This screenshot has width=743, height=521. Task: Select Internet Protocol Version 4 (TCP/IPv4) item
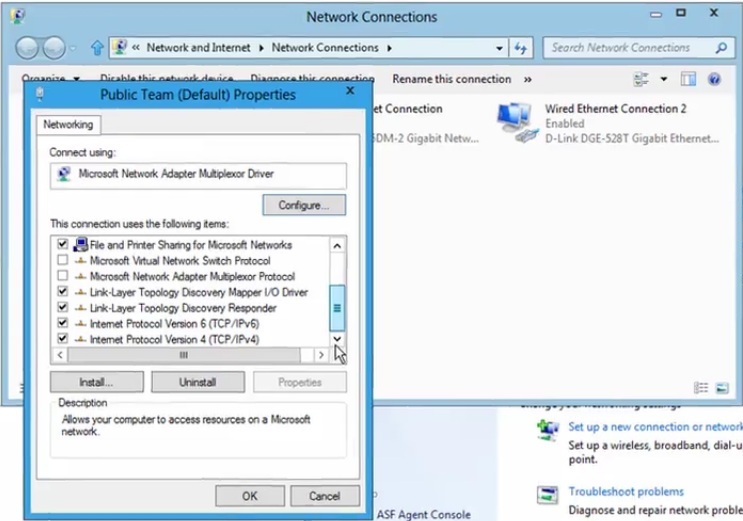pyautogui.click(x=174, y=339)
